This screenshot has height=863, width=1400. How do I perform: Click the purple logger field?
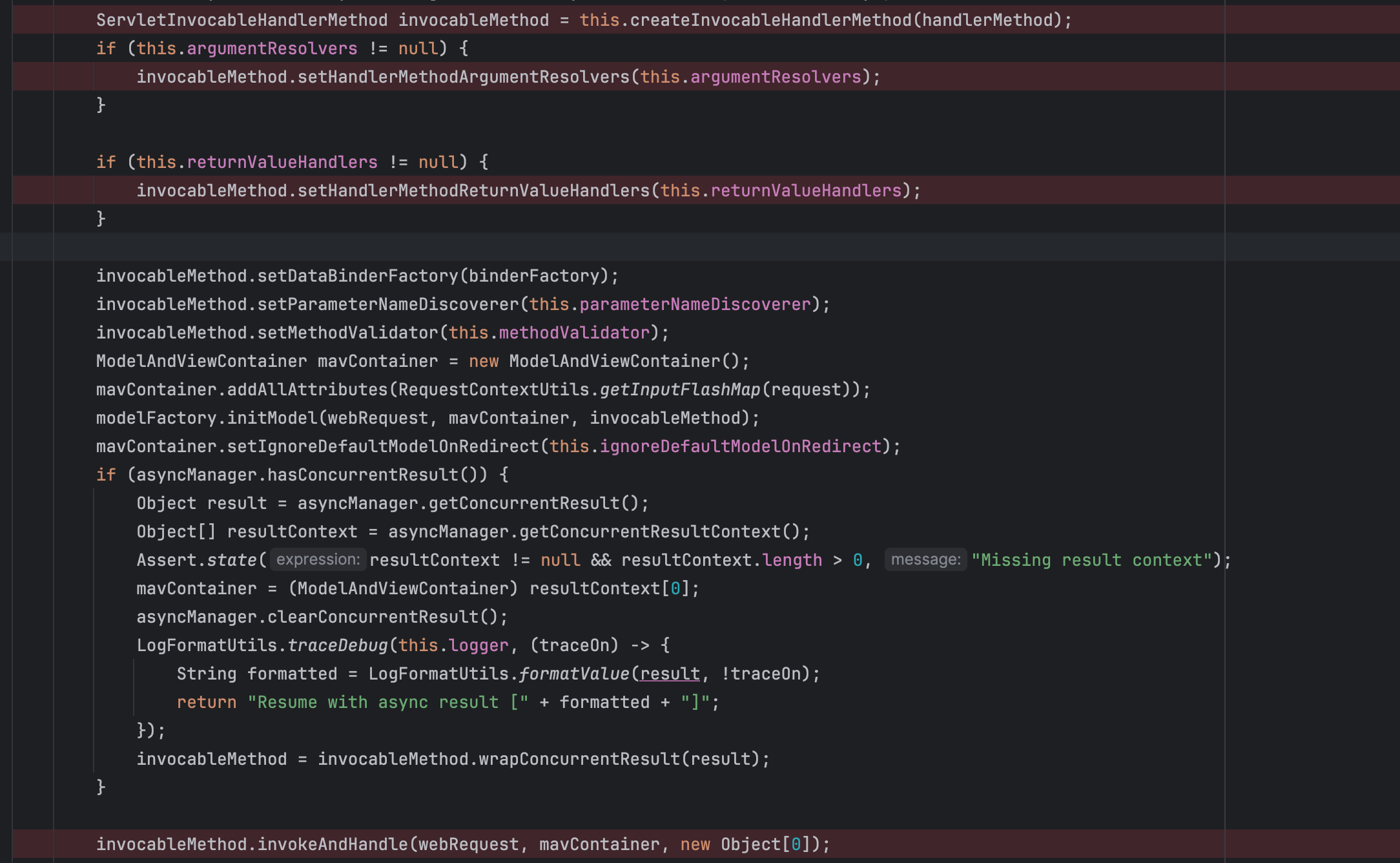tap(479, 645)
